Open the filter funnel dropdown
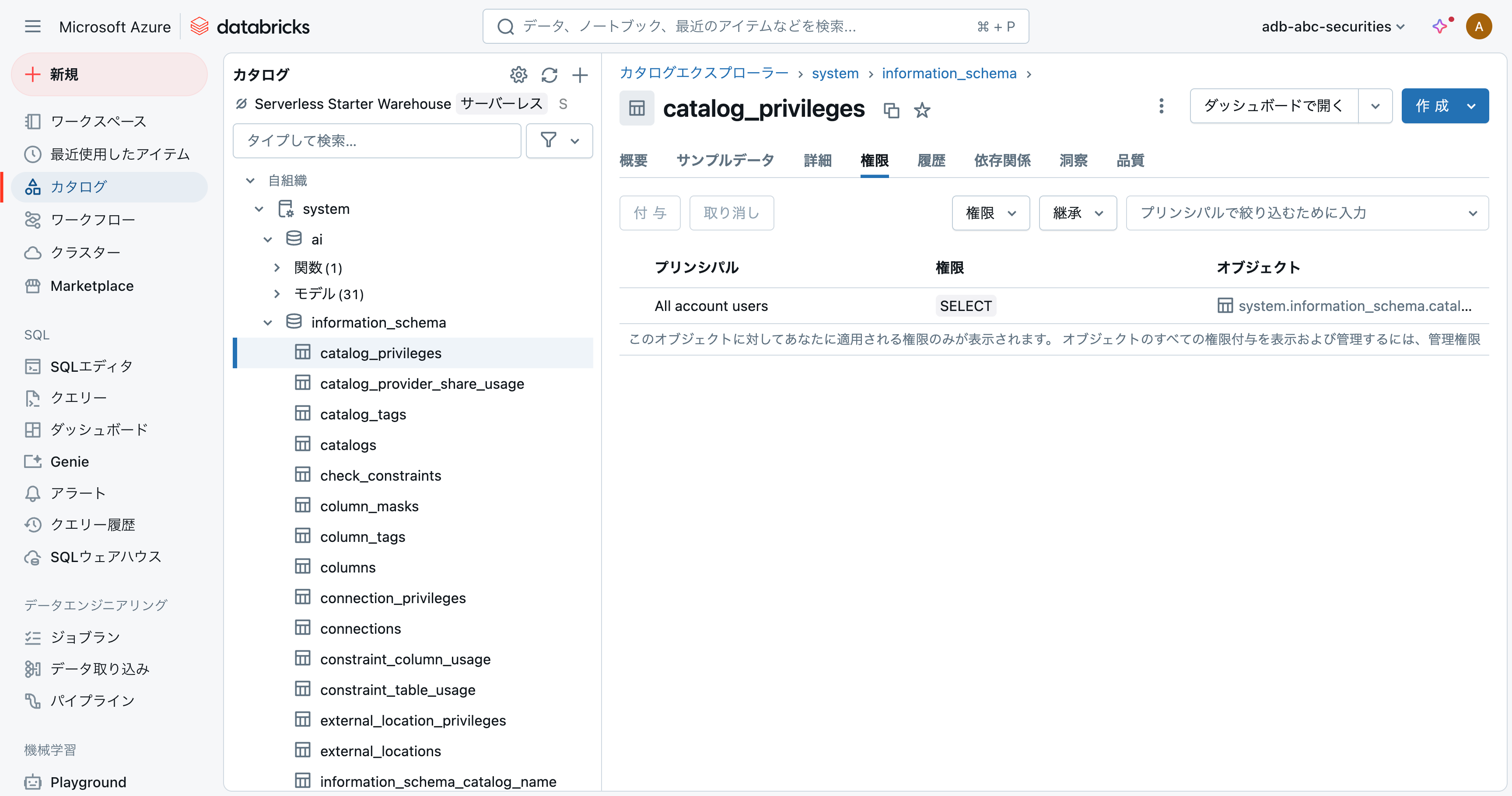The height and width of the screenshot is (796, 1512). (559, 140)
